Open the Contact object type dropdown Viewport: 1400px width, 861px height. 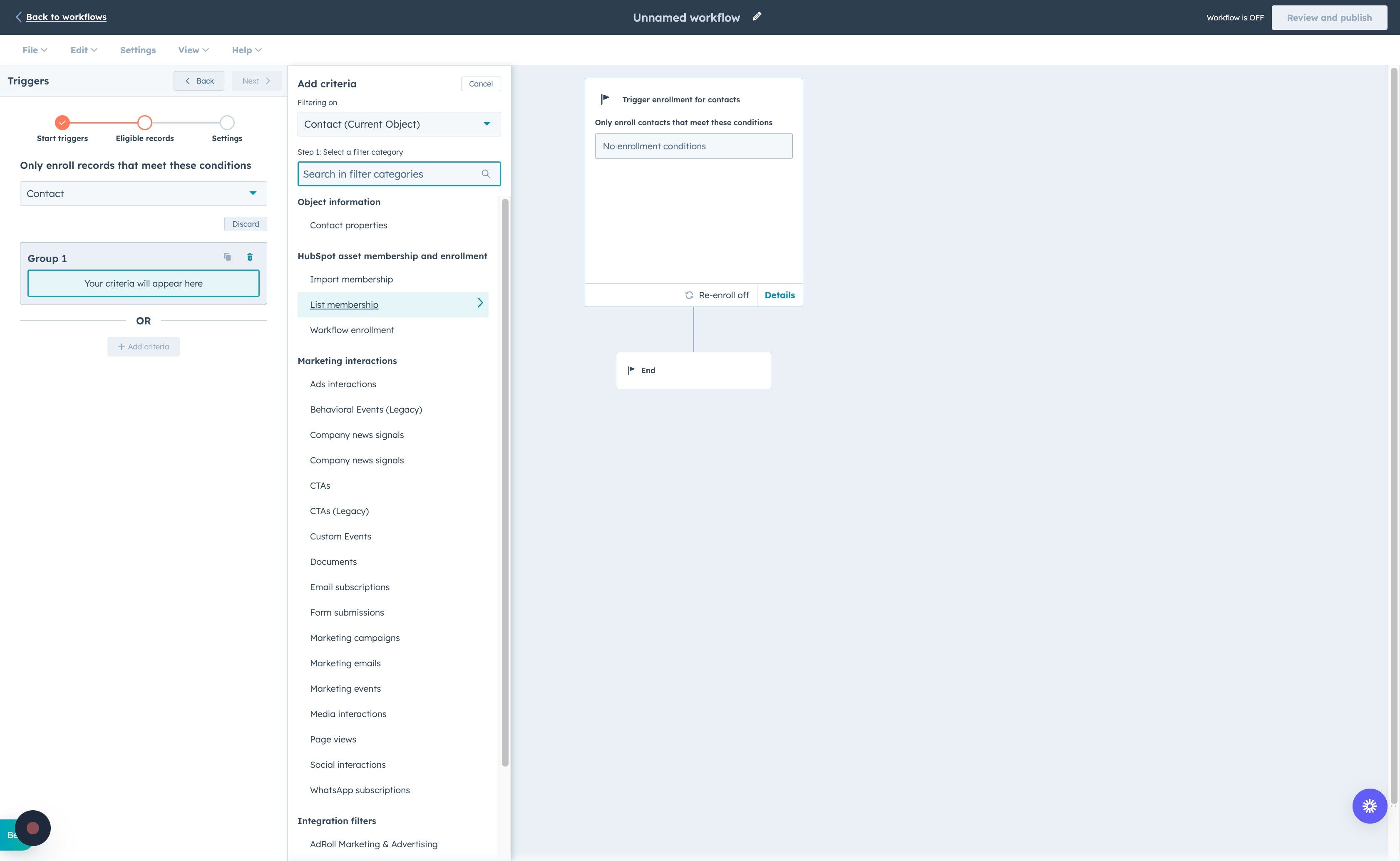point(143,193)
